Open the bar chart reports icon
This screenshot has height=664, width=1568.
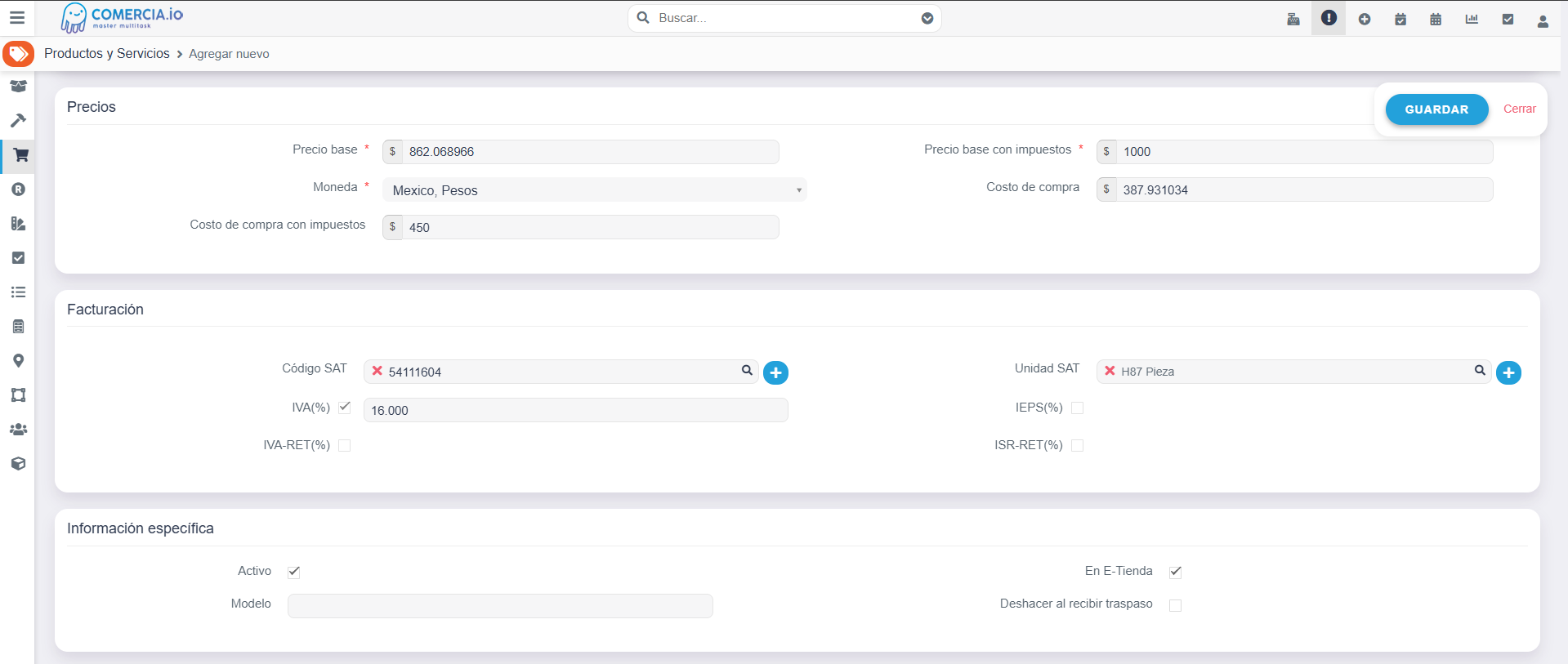[x=1472, y=19]
